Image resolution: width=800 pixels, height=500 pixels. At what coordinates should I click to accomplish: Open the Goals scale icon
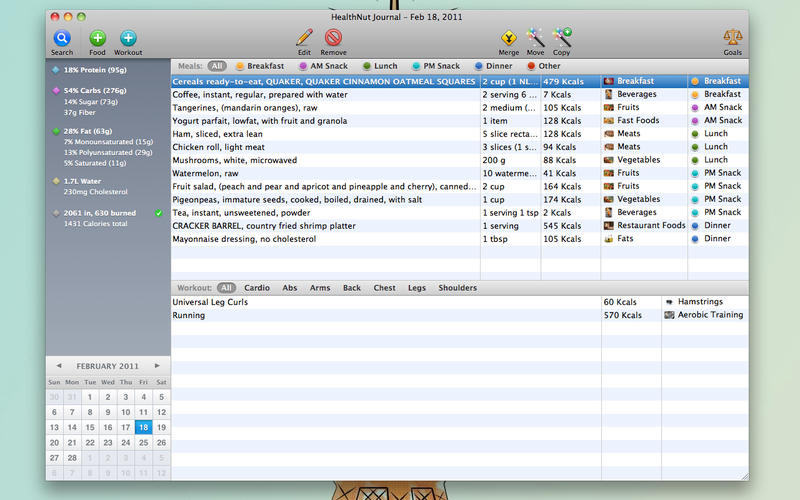733,38
